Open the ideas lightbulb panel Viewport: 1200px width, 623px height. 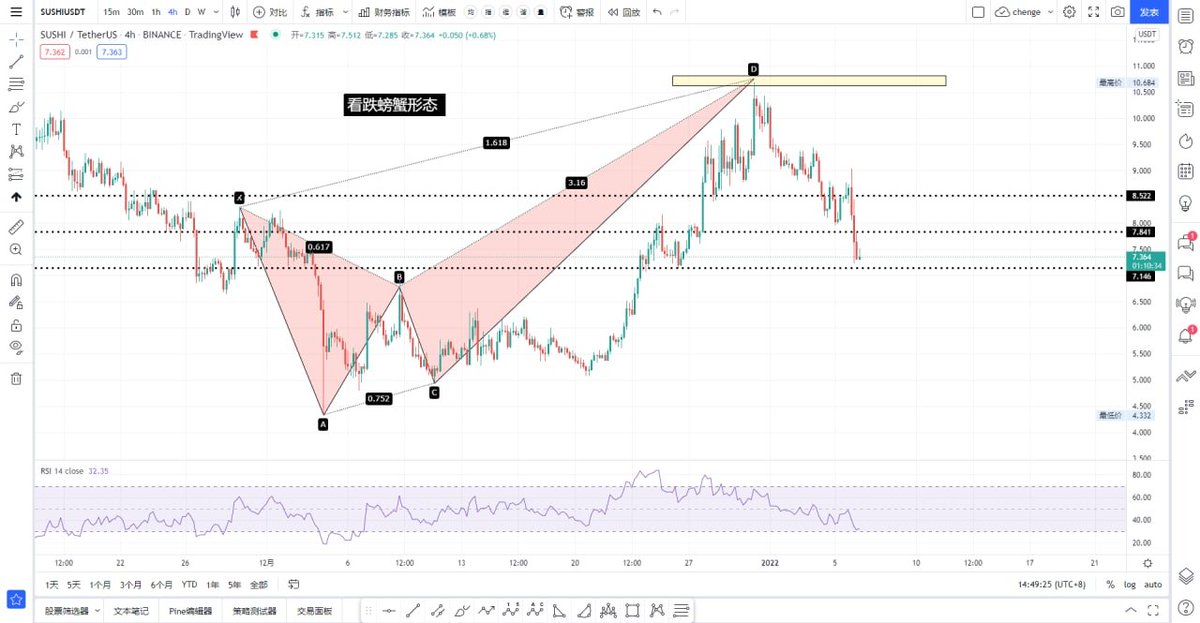(x=1186, y=203)
